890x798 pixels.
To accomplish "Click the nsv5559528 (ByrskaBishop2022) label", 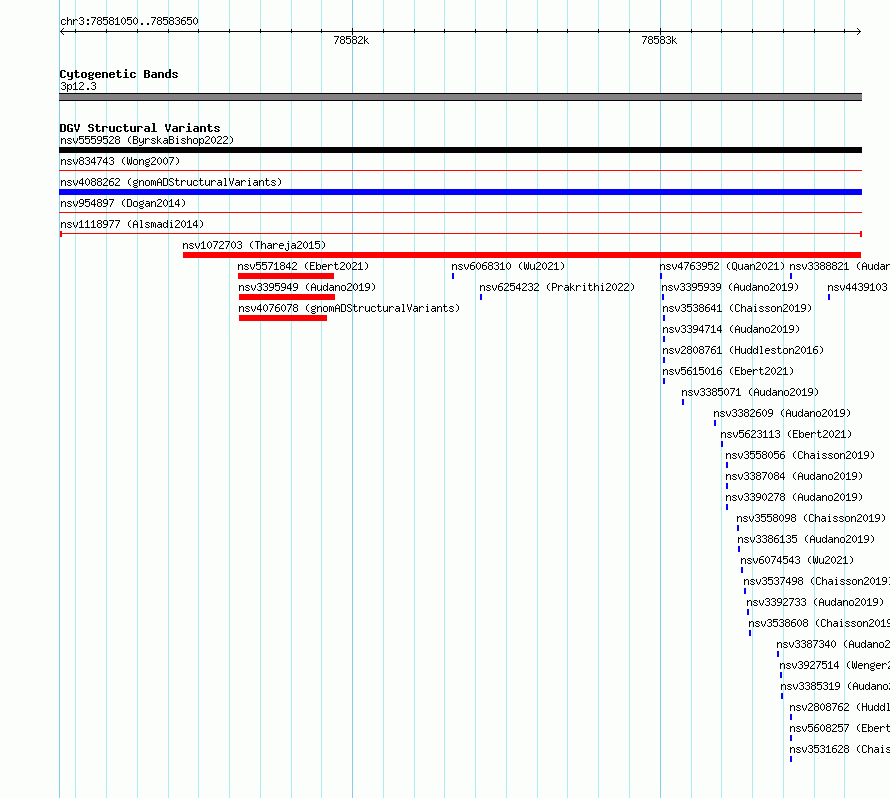I will click(147, 140).
